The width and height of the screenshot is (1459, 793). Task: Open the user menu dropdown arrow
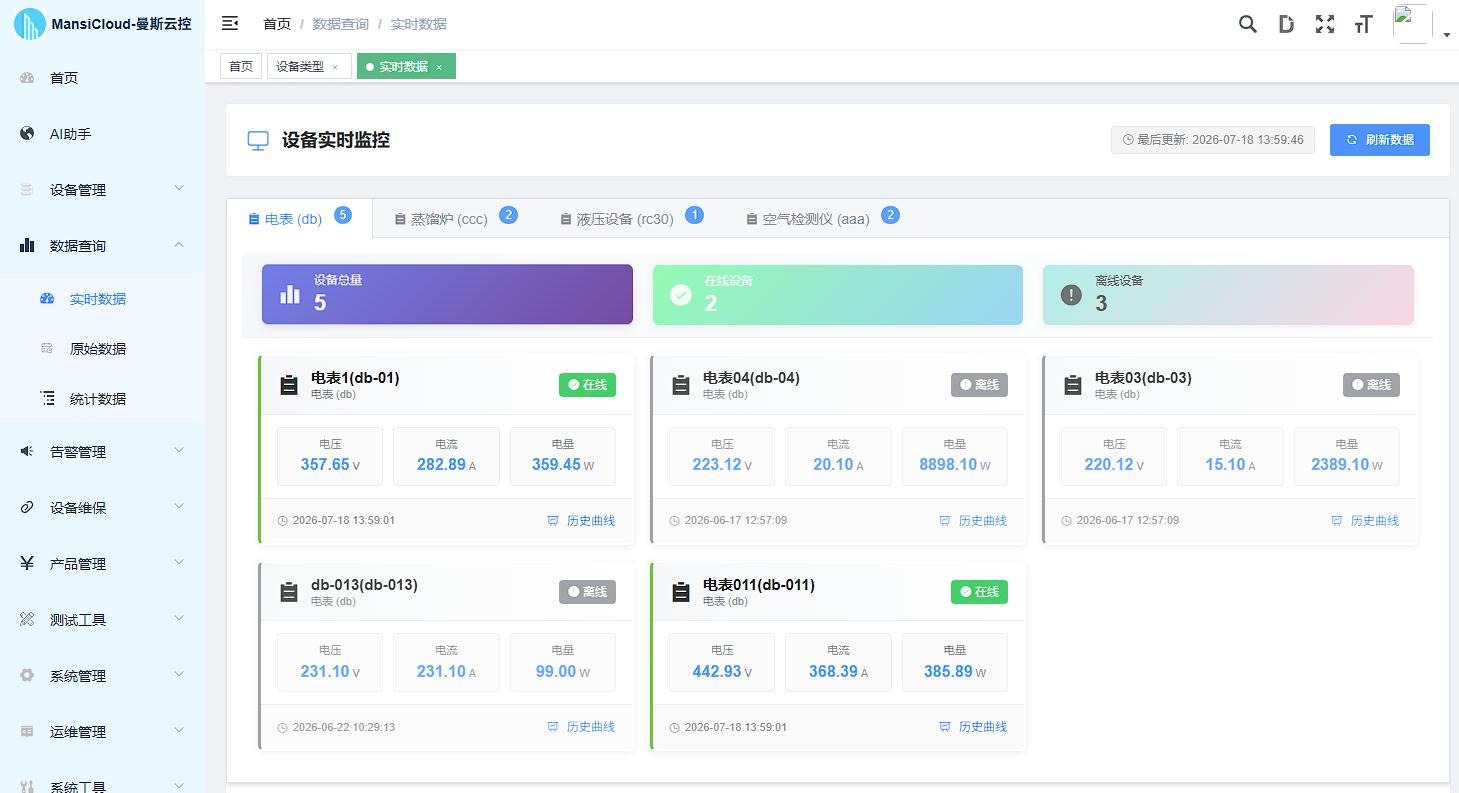coord(1446,35)
